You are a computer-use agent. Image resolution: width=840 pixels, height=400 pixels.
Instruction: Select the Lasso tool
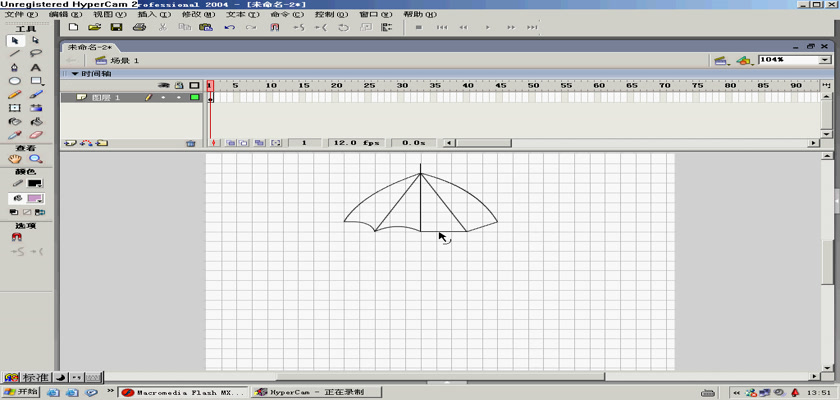pos(35,54)
